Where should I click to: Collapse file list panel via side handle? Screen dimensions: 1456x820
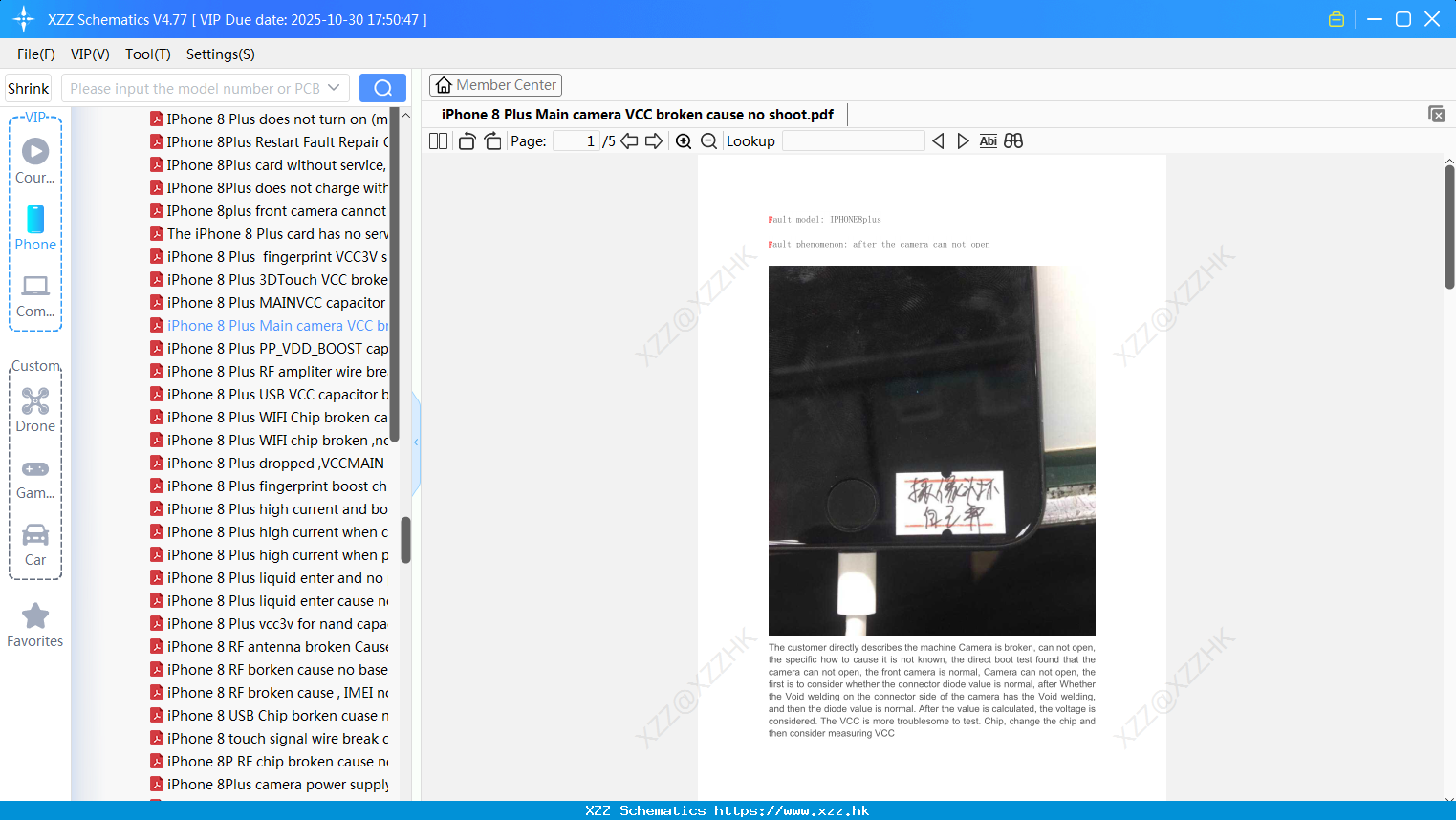click(416, 442)
